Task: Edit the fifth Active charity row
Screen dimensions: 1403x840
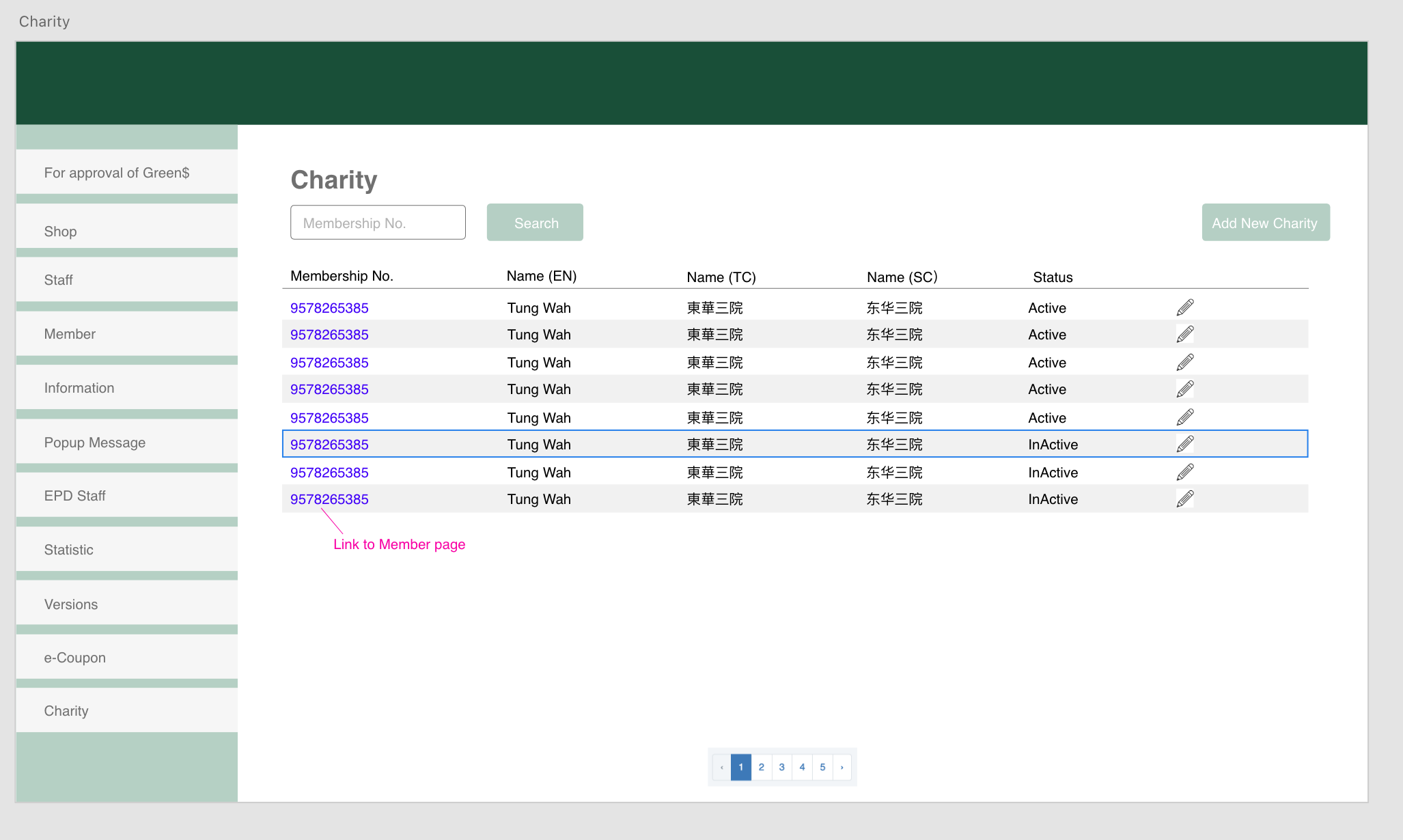Action: (1185, 417)
